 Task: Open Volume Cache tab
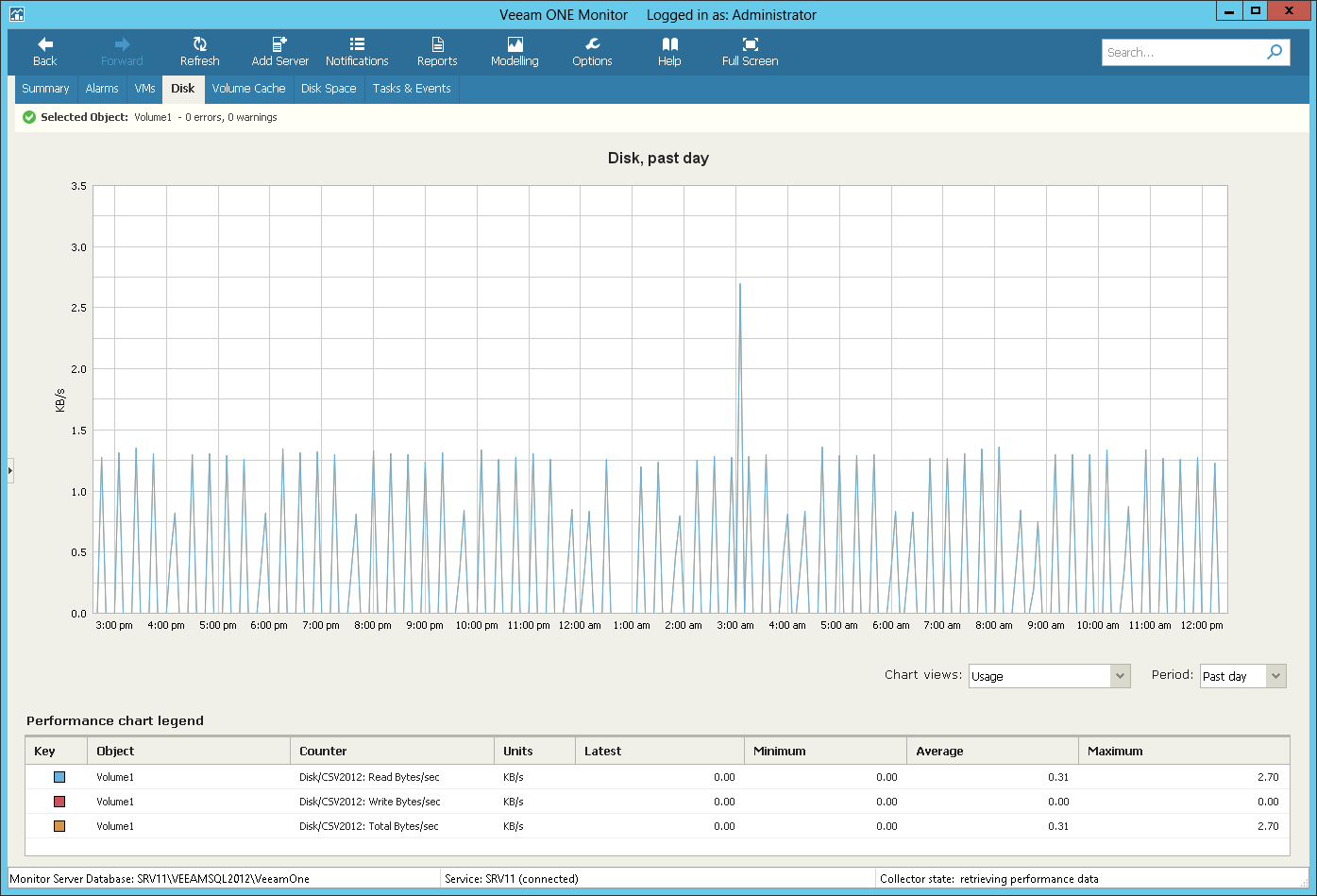coord(248,89)
